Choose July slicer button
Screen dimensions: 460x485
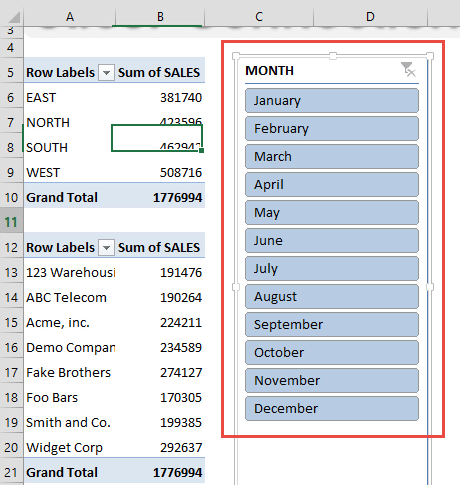(x=332, y=268)
